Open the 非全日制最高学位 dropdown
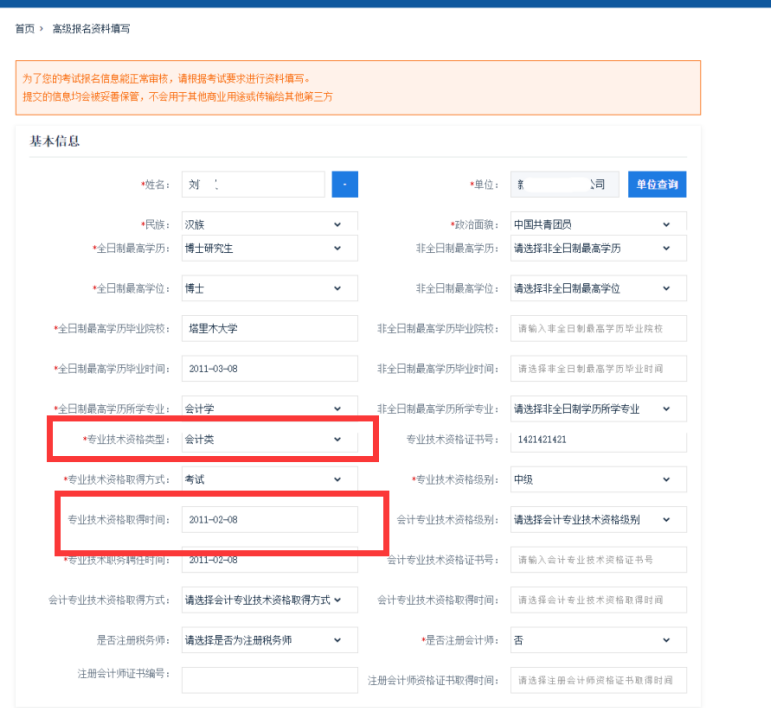The height and width of the screenshot is (708, 771). click(598, 288)
